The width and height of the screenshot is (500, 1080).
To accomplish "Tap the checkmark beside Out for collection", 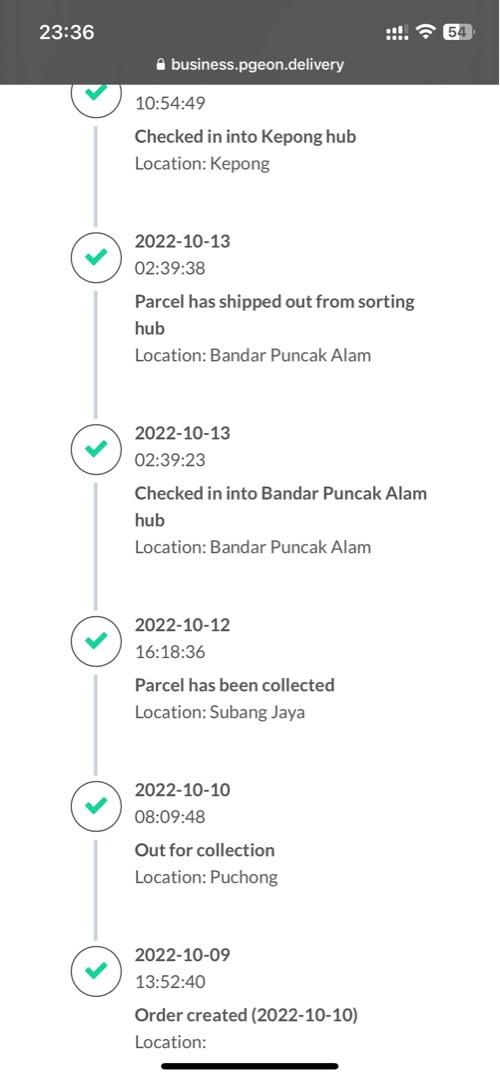I will [97, 805].
